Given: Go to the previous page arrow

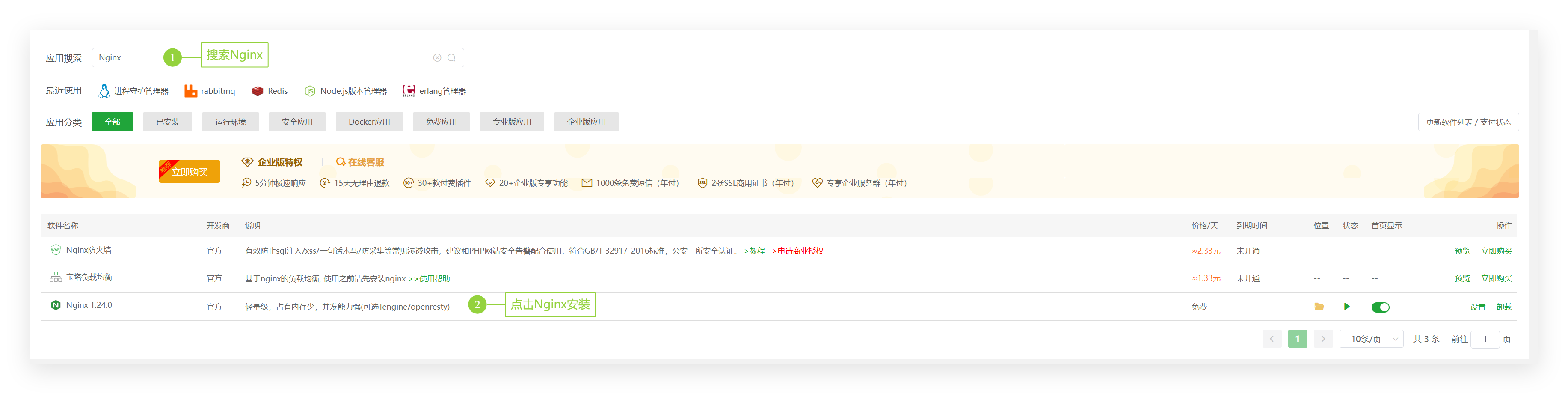Looking at the screenshot, I should 1272,339.
